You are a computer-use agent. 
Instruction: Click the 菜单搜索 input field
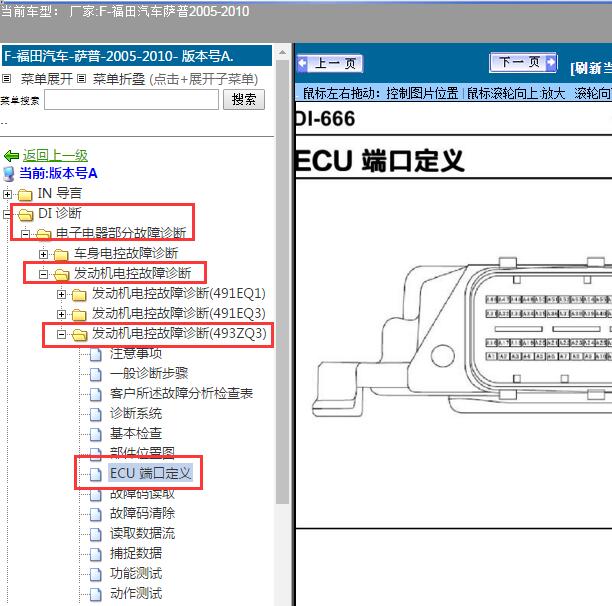pos(131,100)
